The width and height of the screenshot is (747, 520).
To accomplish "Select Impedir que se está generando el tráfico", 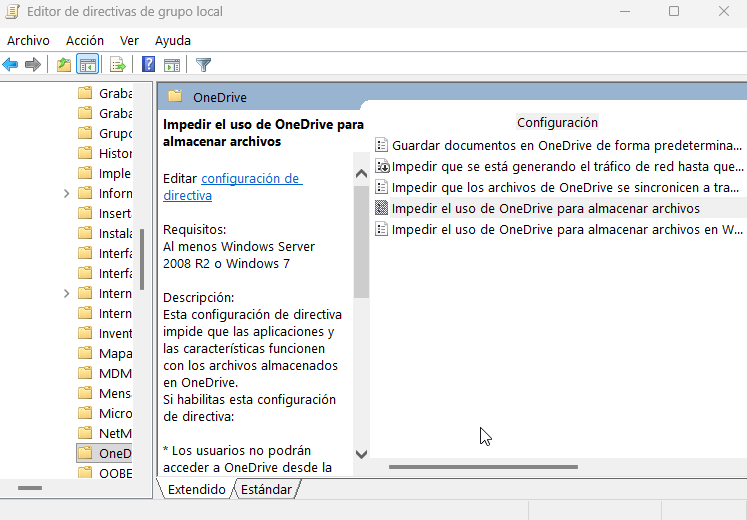I will 567,166.
